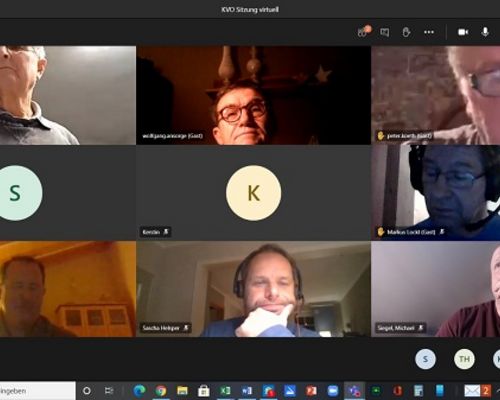Toggle the microphone mute
The height and width of the screenshot is (400, 500).
pos(485,32)
